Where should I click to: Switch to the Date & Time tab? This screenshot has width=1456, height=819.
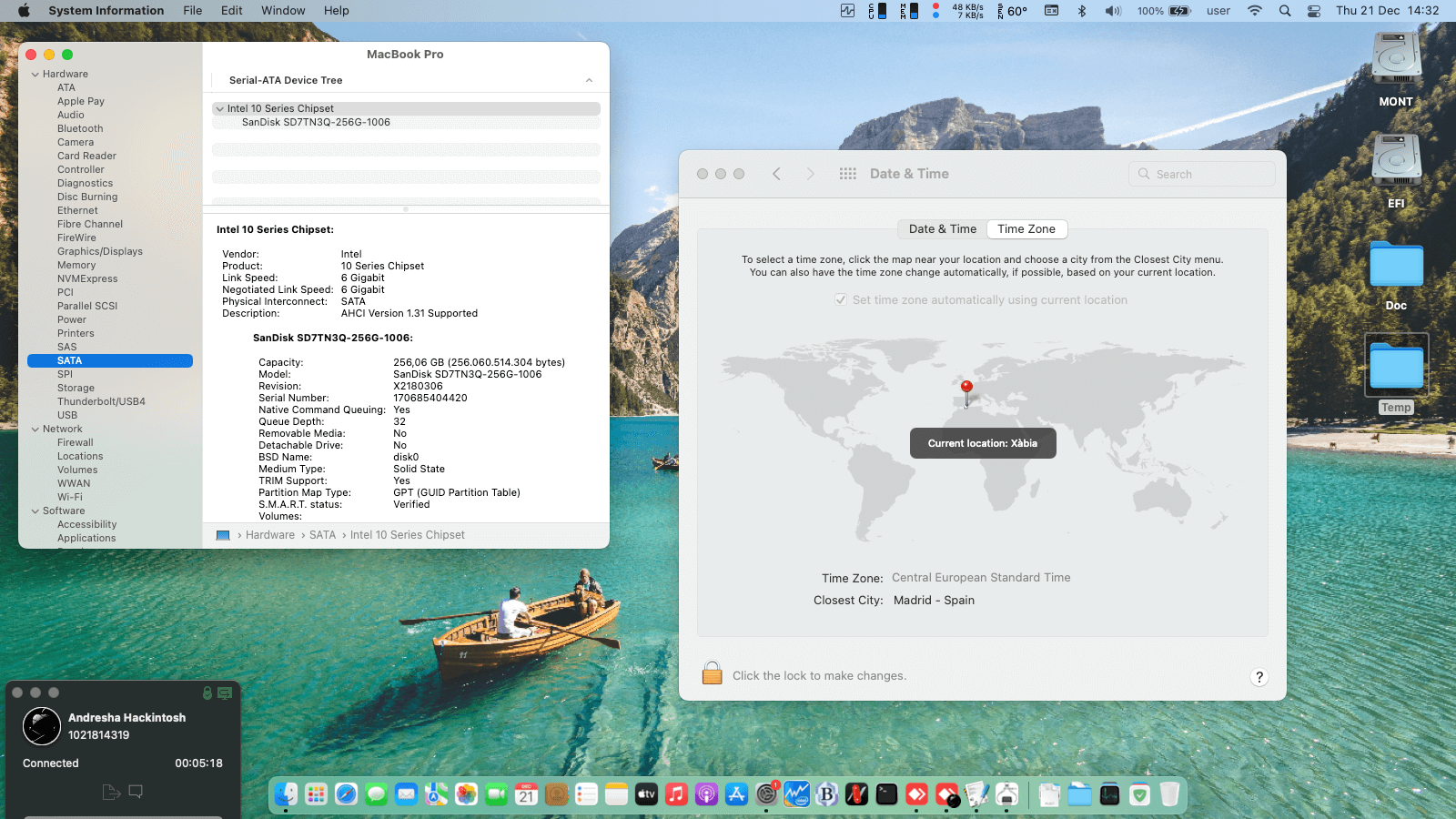click(942, 229)
